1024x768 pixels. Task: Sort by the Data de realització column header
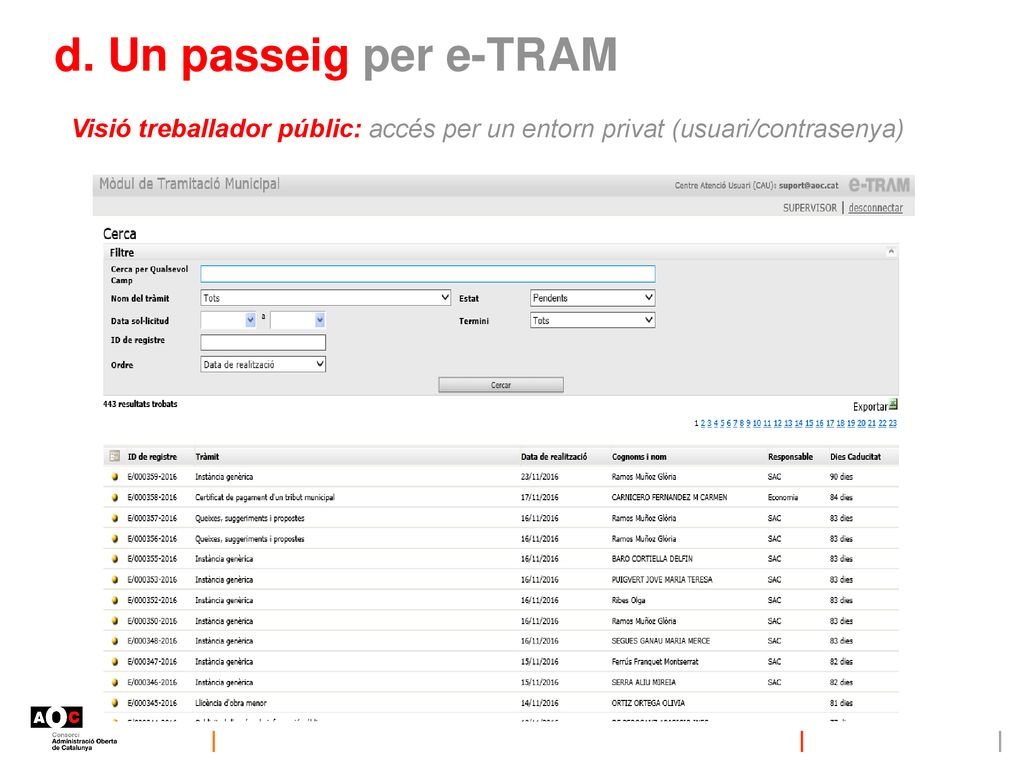point(554,456)
